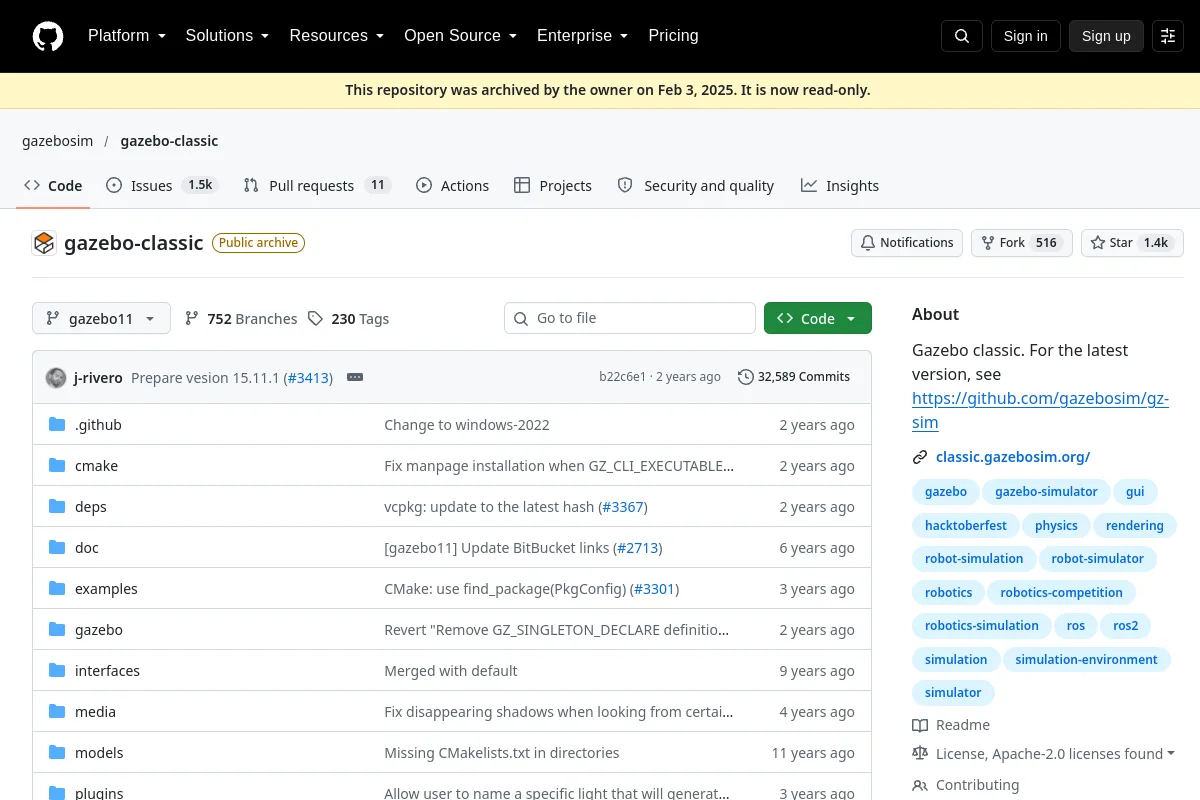Viewport: 1200px width, 800px height.
Task: Click the link icon beside classic.gazebosim.org
Action: pyautogui.click(x=920, y=457)
